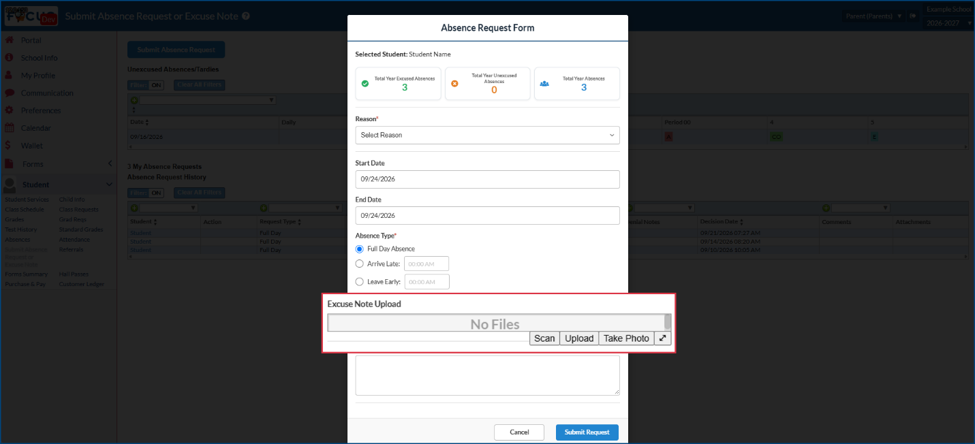Click the Start Date field
This screenshot has height=444, width=975.
pos(488,179)
